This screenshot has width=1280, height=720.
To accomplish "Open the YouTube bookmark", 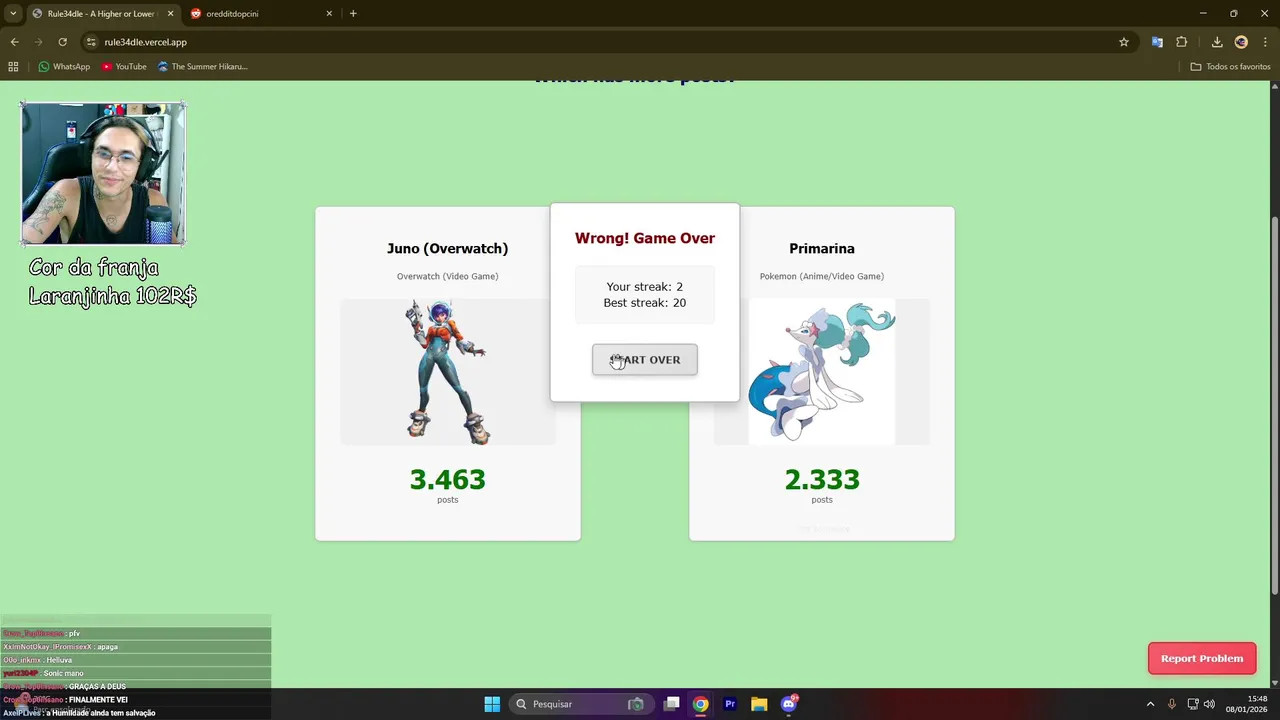I will (124, 67).
